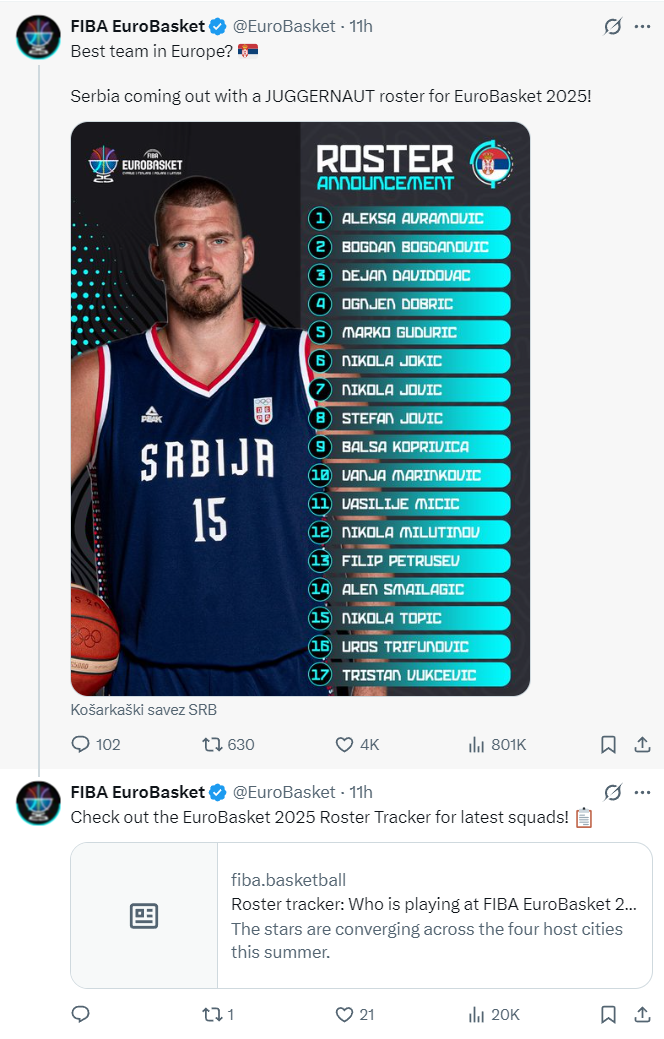
Task: Reply to the Roster Tracker tweet
Action: point(81,1014)
